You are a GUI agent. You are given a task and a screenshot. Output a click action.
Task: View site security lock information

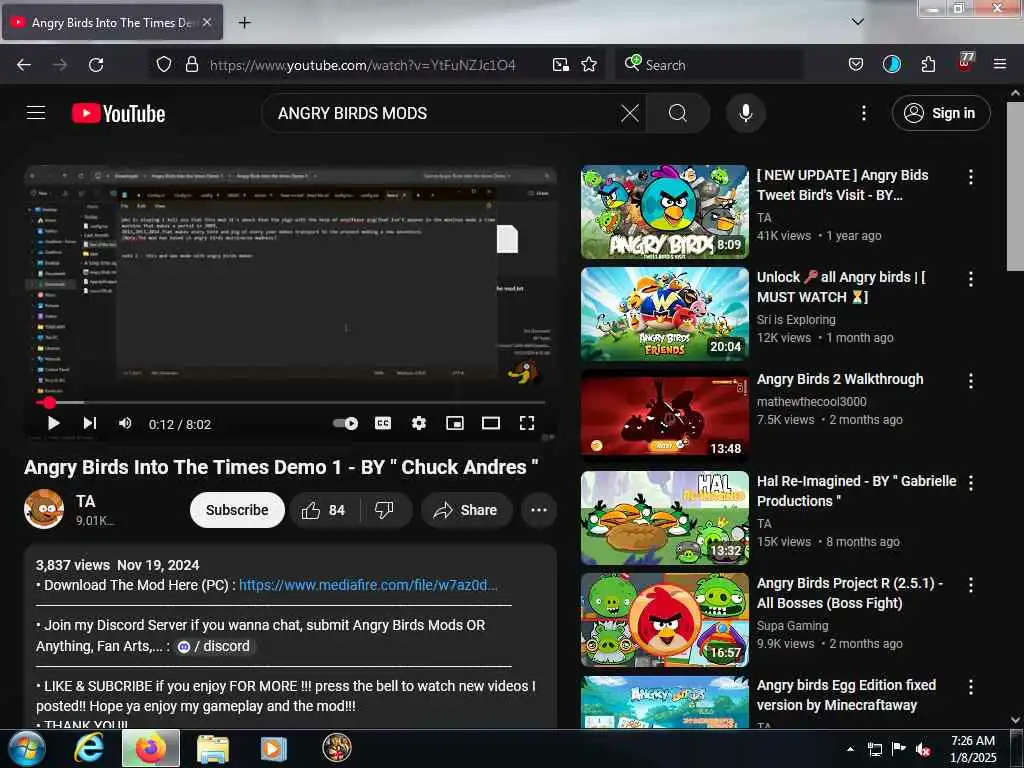coord(191,65)
